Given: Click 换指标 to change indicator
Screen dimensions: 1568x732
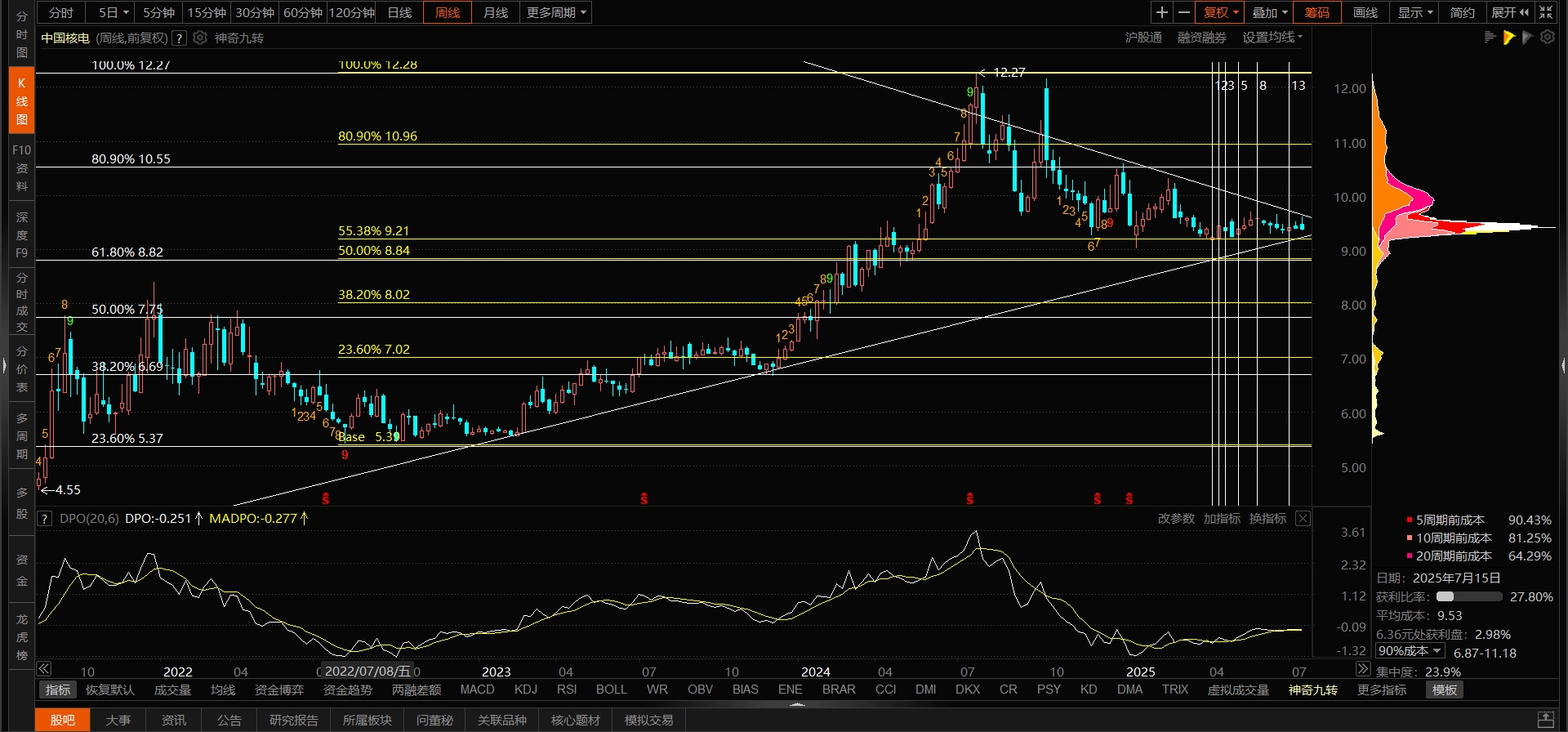Looking at the screenshot, I should tap(1267, 519).
